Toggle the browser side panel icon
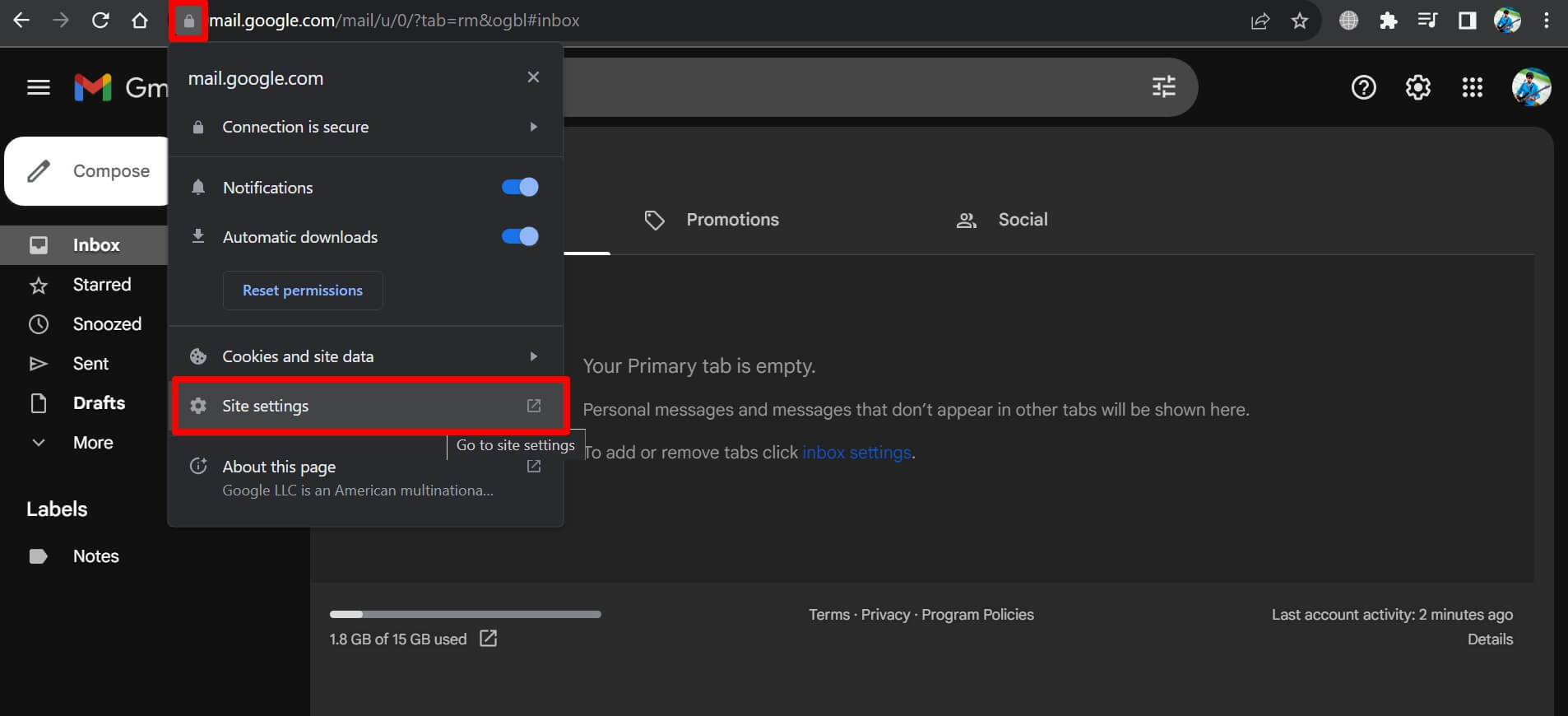 1468,21
